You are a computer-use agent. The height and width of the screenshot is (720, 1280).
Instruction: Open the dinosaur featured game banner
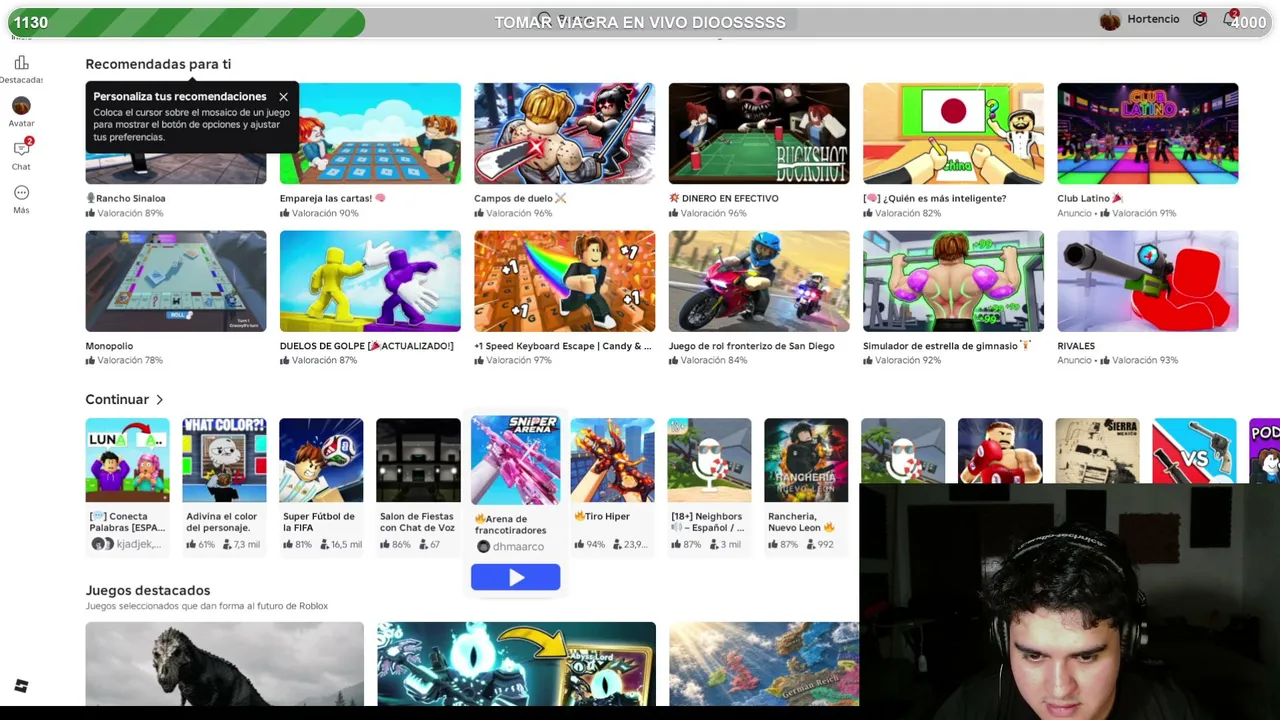click(x=225, y=664)
